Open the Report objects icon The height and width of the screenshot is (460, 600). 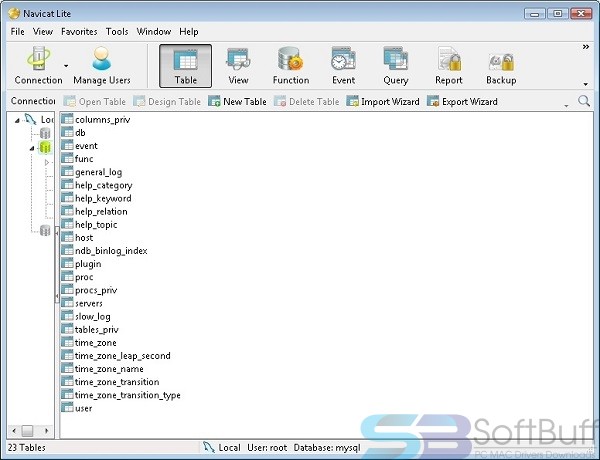(x=448, y=66)
